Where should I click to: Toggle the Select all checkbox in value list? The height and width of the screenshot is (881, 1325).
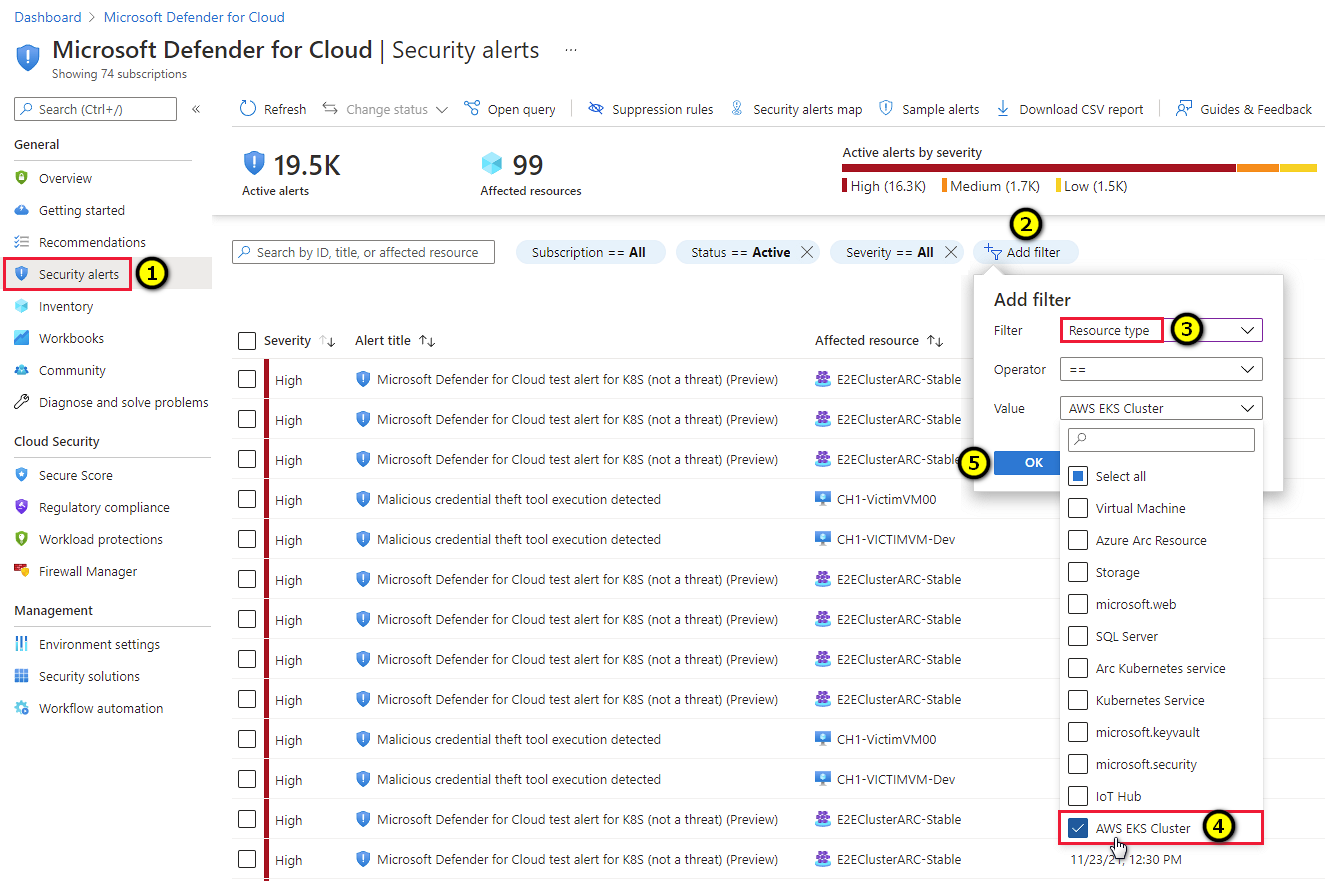click(1077, 476)
